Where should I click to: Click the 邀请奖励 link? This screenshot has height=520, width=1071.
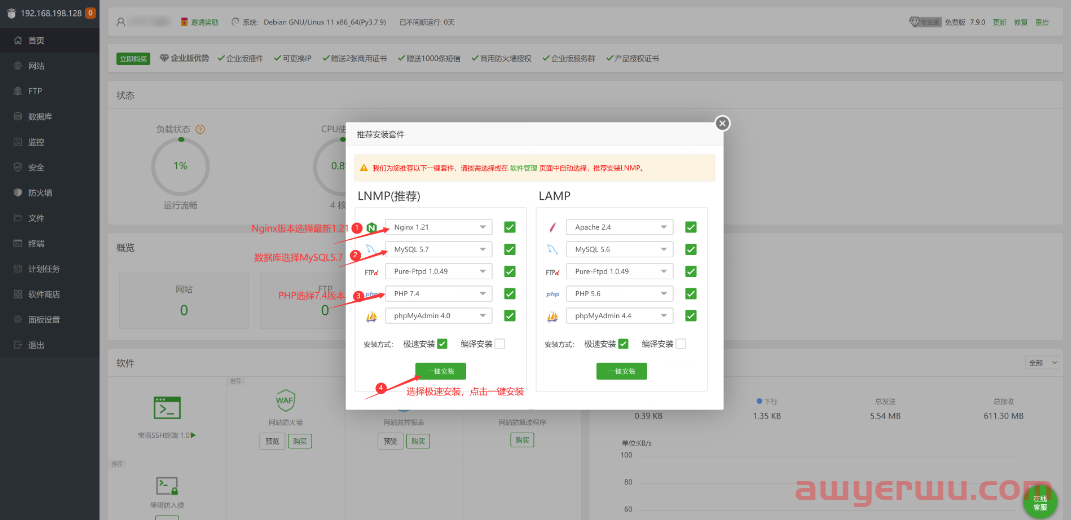[x=204, y=23]
